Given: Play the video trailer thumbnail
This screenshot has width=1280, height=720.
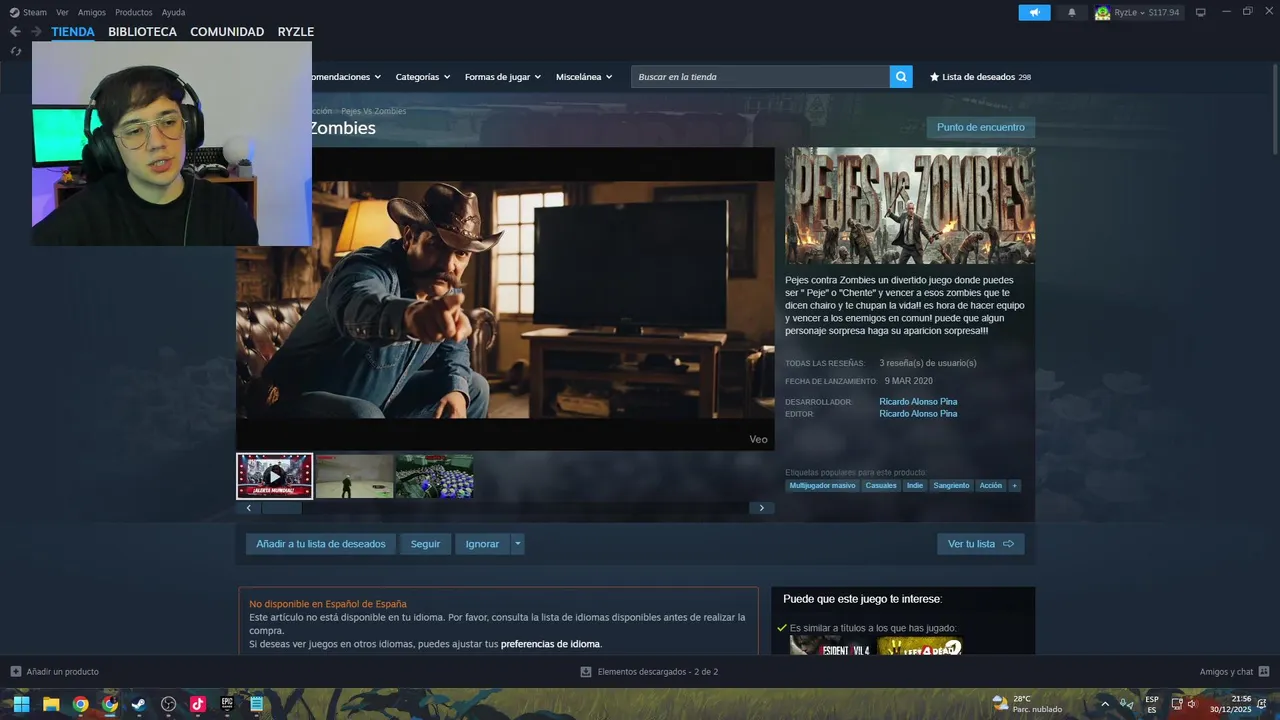Looking at the screenshot, I should pyautogui.click(x=275, y=476).
